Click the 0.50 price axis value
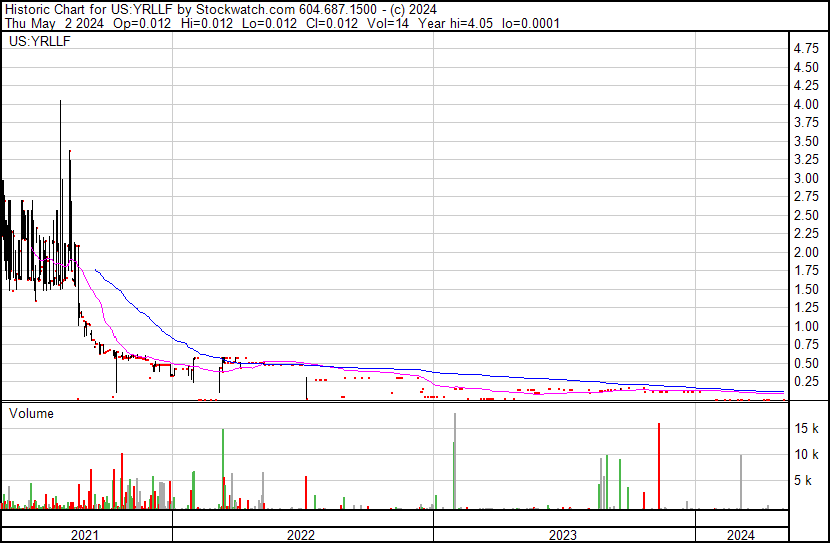830x543 pixels. pos(806,364)
